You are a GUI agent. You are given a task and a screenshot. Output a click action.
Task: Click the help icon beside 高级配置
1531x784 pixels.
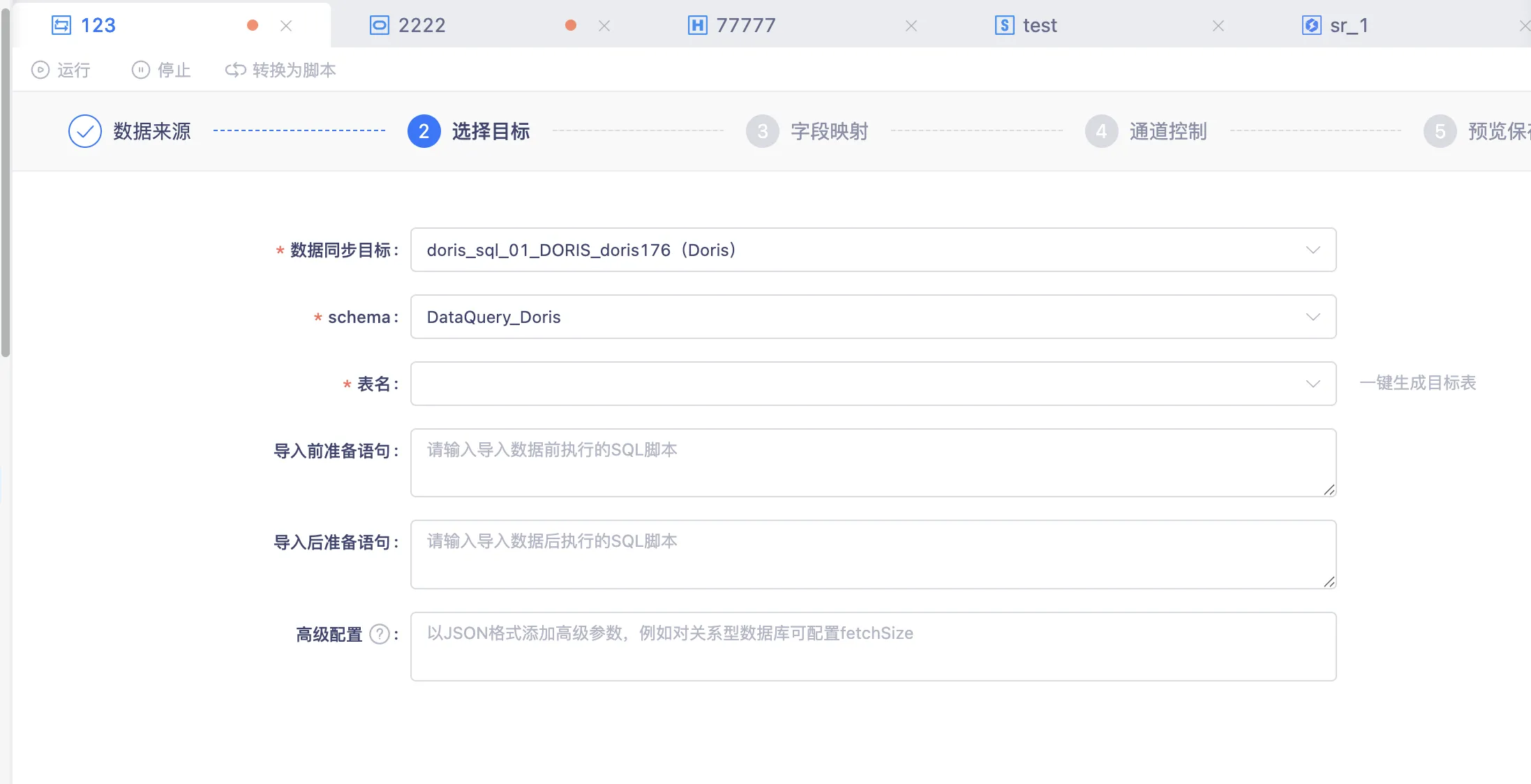(x=380, y=634)
